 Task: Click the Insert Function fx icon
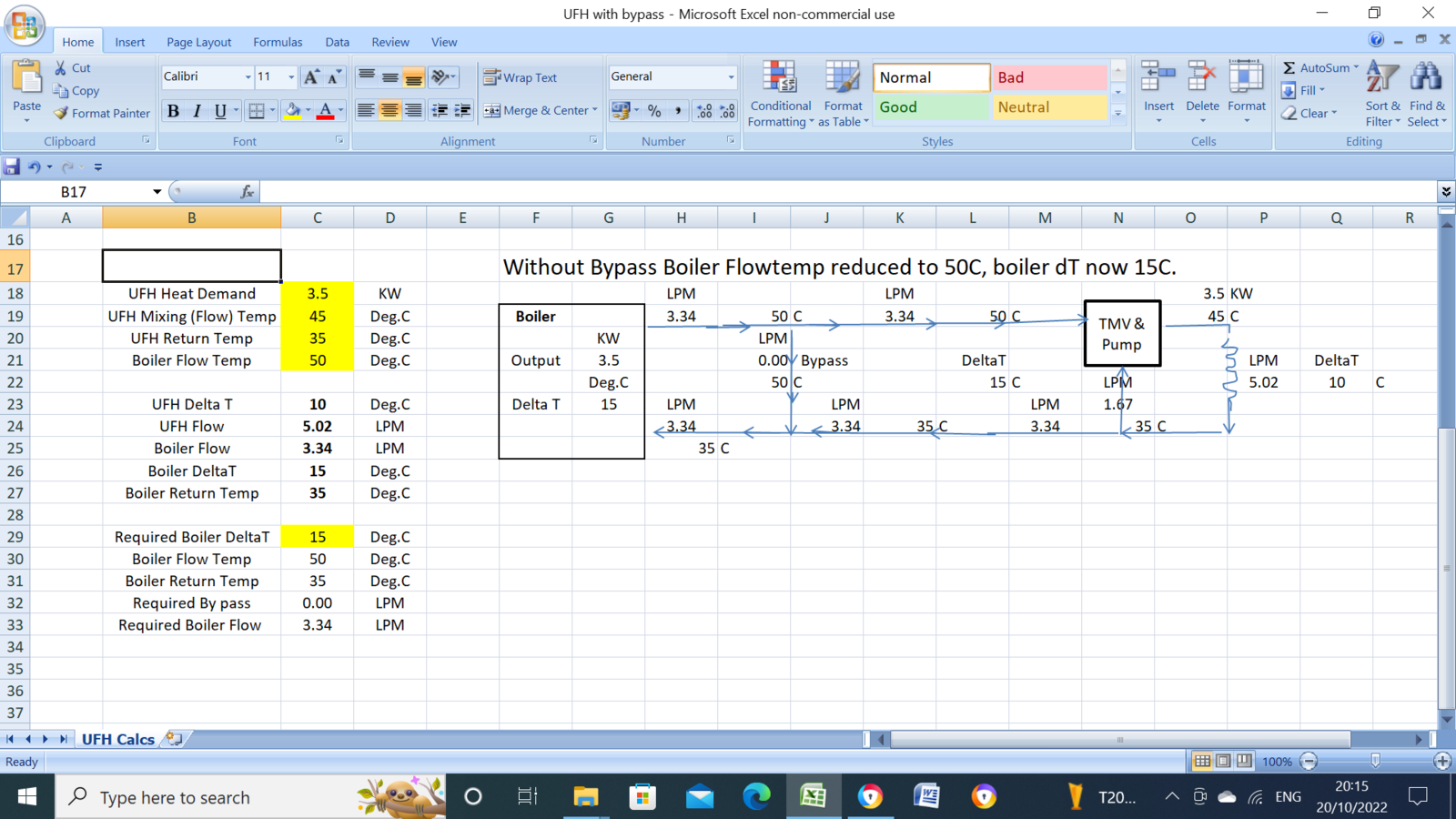(247, 192)
